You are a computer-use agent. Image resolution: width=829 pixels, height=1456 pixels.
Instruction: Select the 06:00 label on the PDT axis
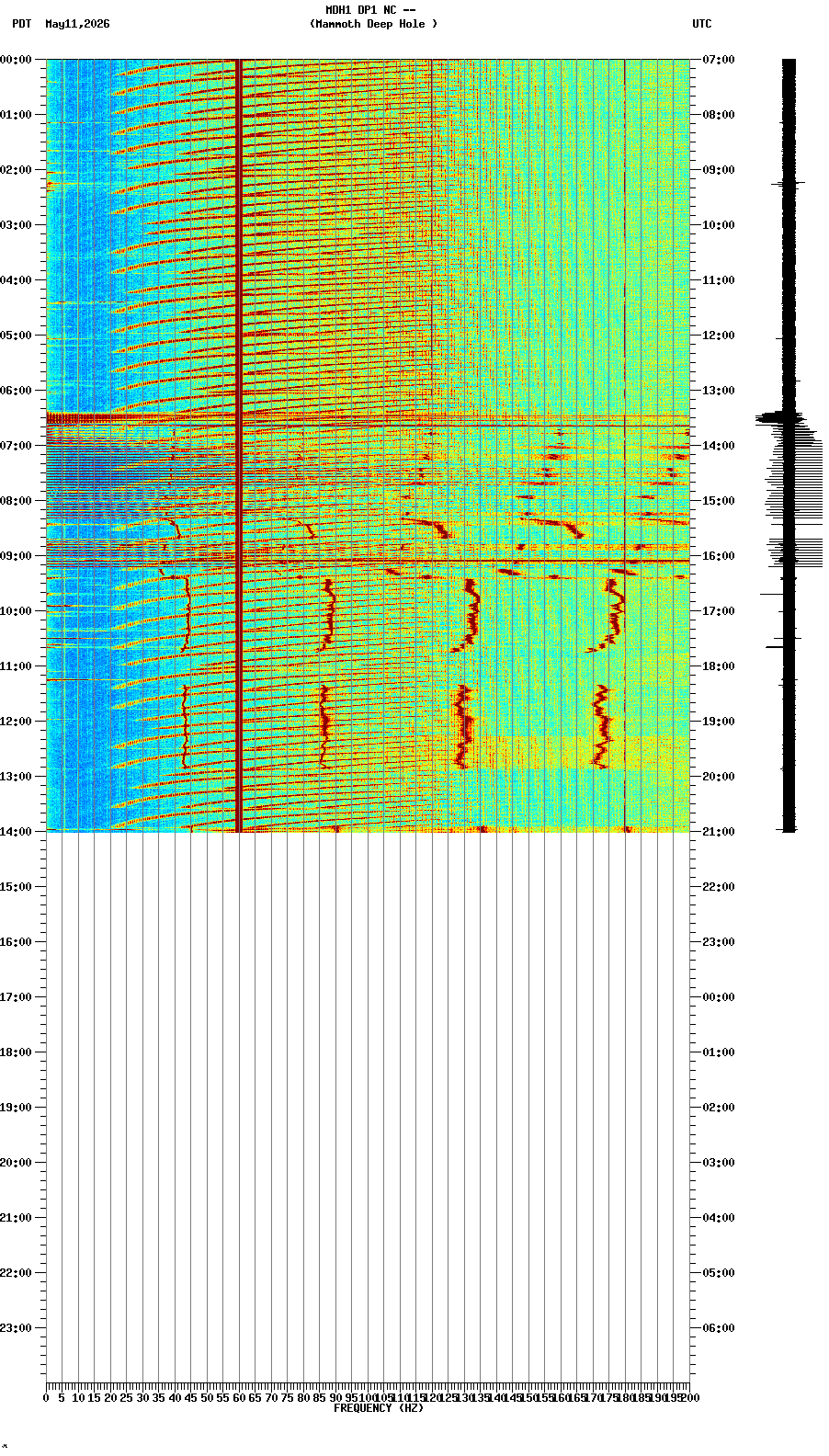[x=16, y=391]
